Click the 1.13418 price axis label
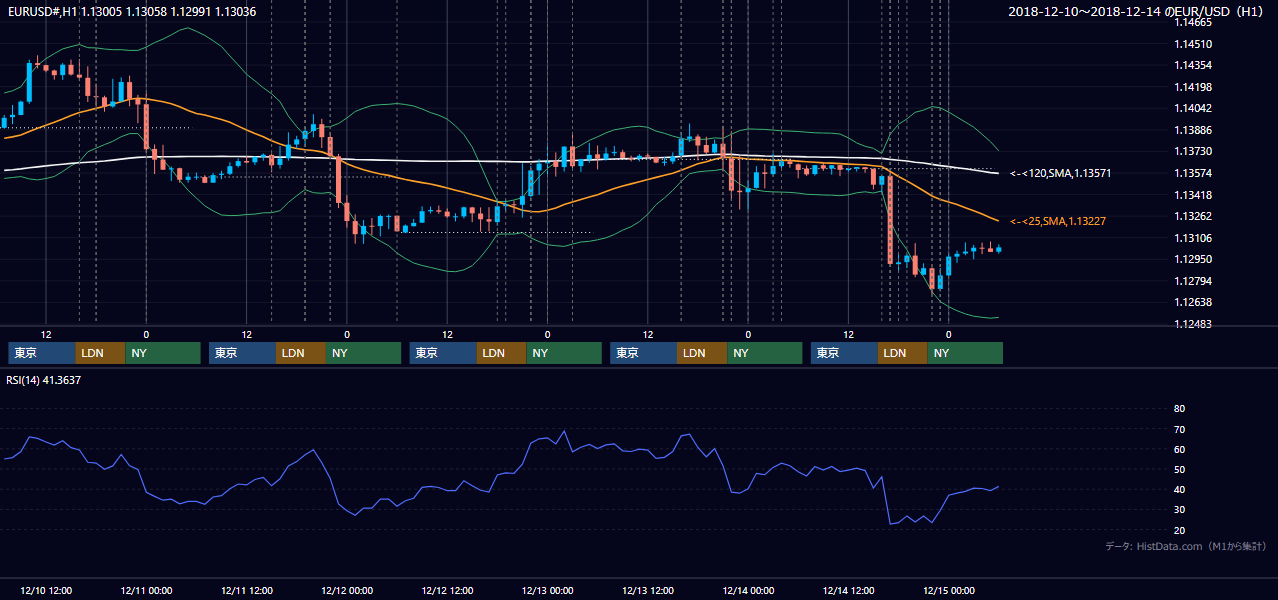1278x600 pixels. pyautogui.click(x=1193, y=195)
